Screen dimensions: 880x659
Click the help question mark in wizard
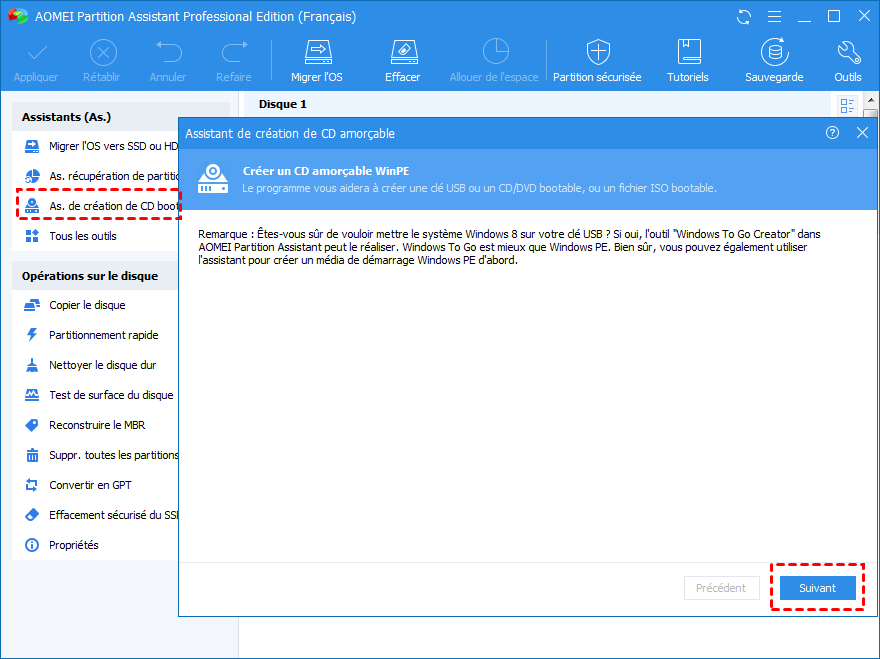tap(832, 132)
